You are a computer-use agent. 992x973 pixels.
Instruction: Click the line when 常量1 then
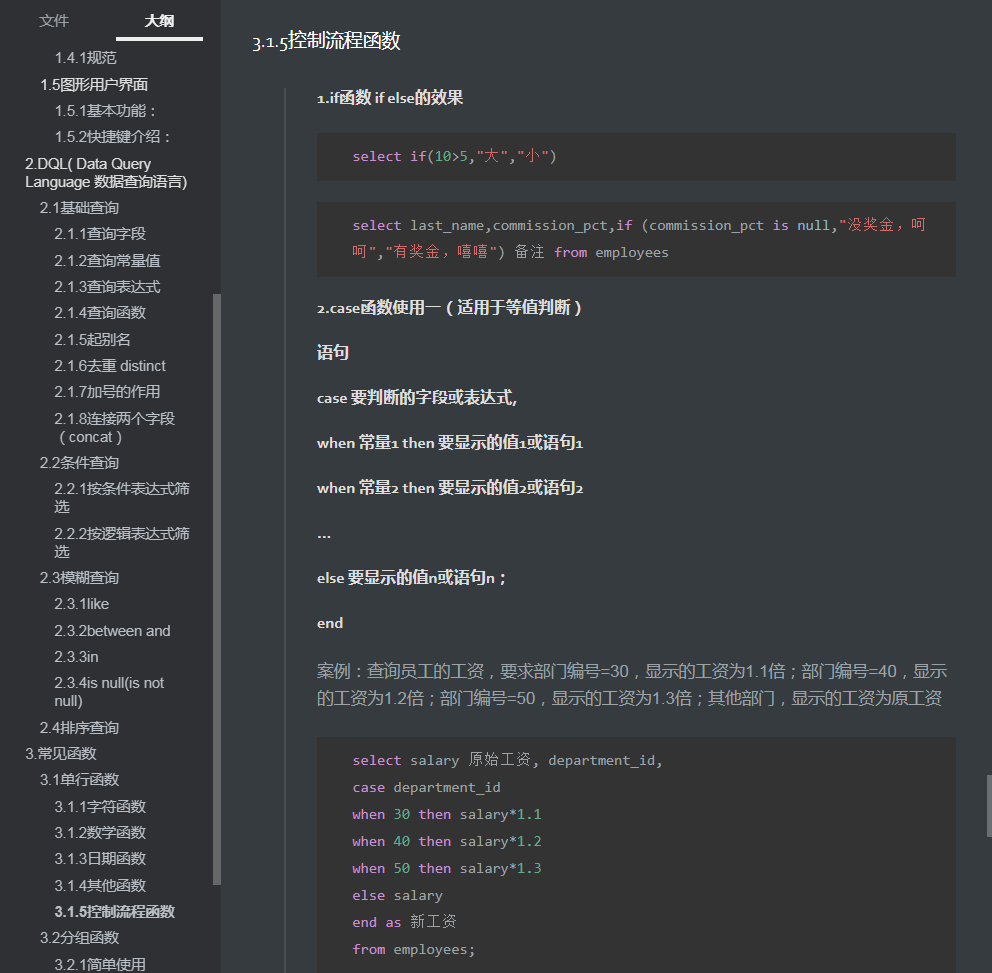point(450,442)
